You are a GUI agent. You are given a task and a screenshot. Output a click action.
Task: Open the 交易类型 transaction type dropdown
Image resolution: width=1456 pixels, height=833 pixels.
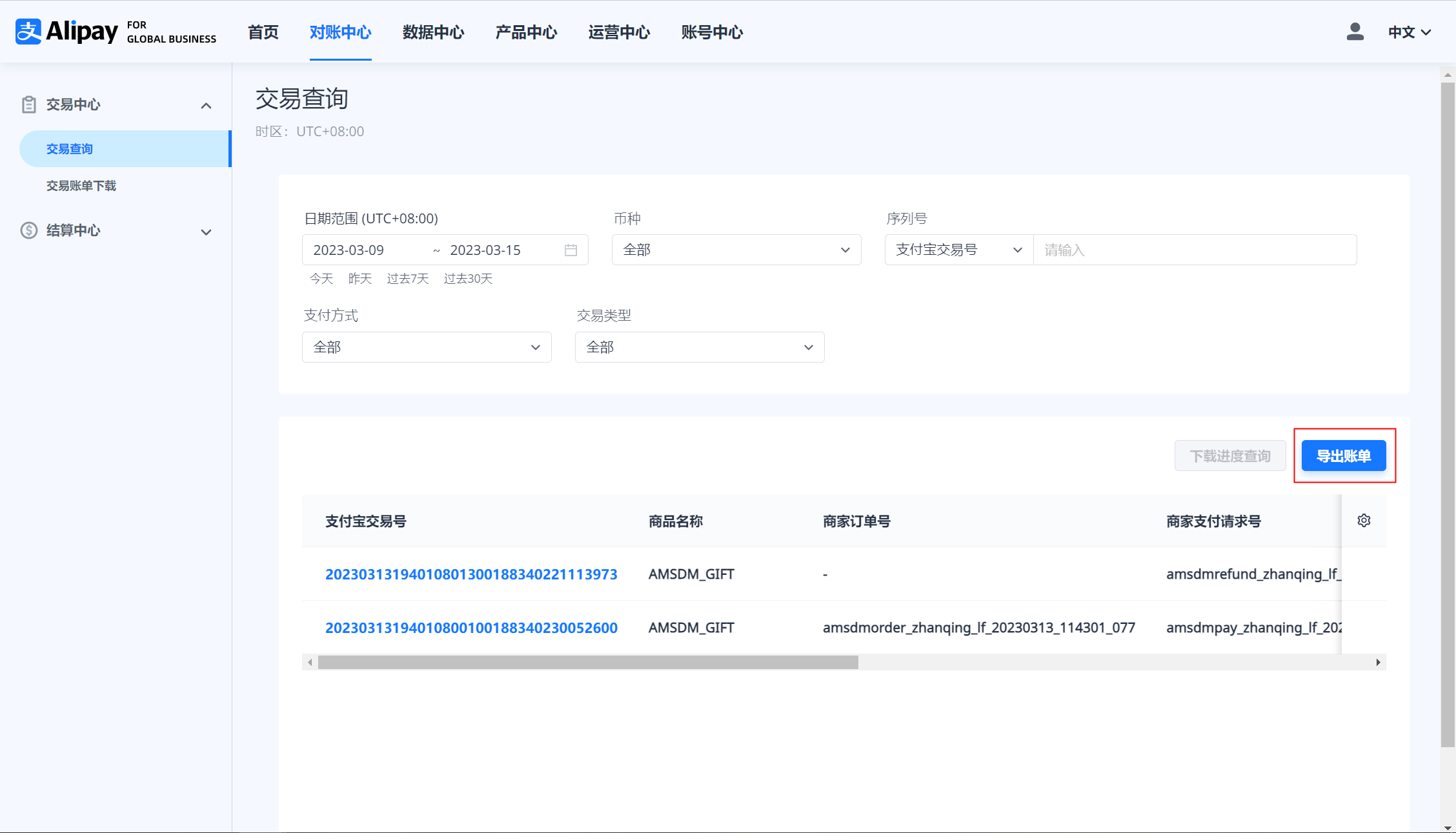click(699, 348)
